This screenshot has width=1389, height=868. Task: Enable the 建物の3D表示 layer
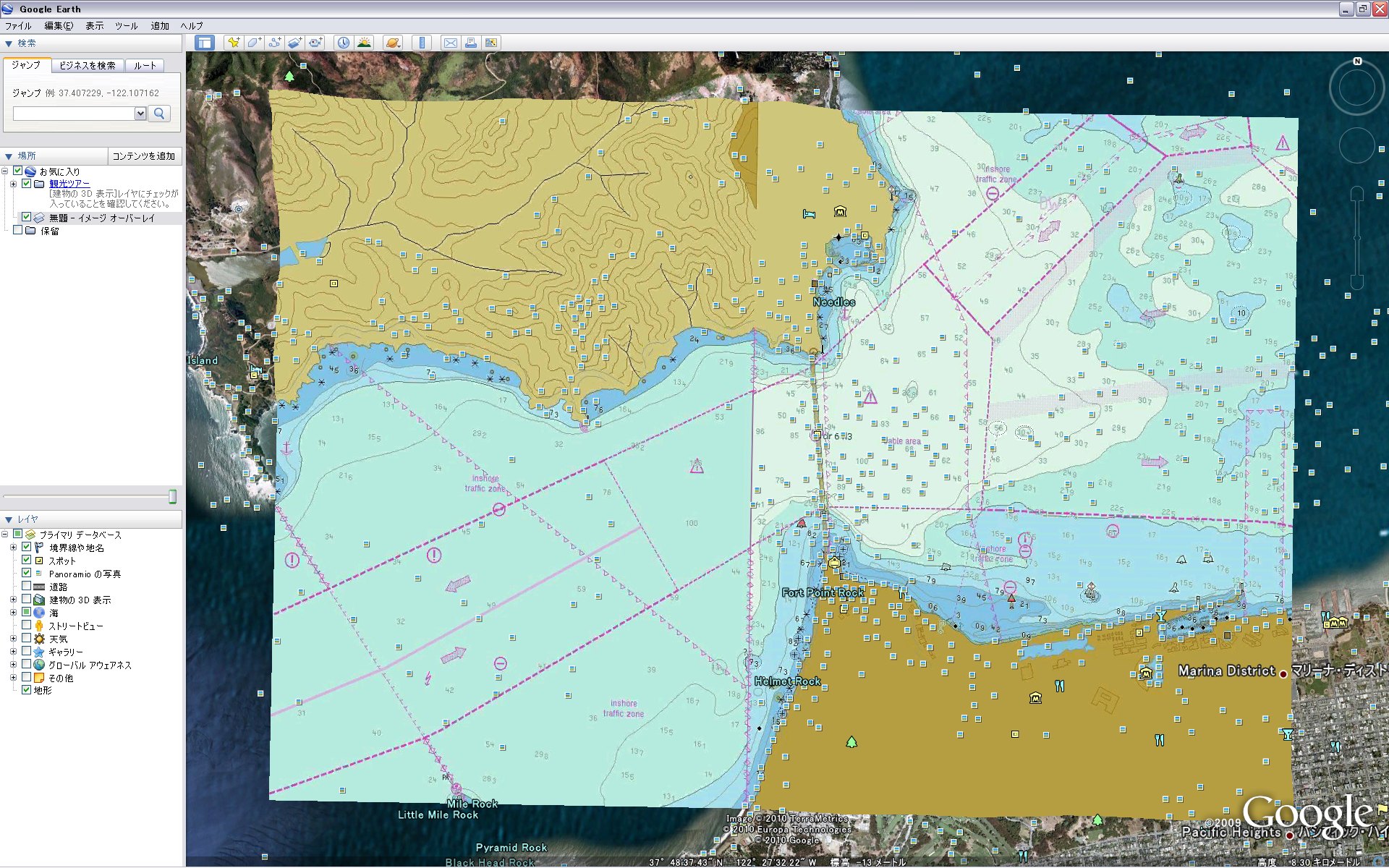(27, 600)
